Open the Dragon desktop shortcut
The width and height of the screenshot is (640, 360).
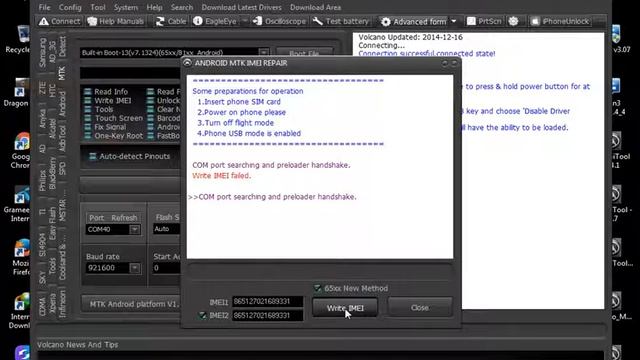click(17, 93)
